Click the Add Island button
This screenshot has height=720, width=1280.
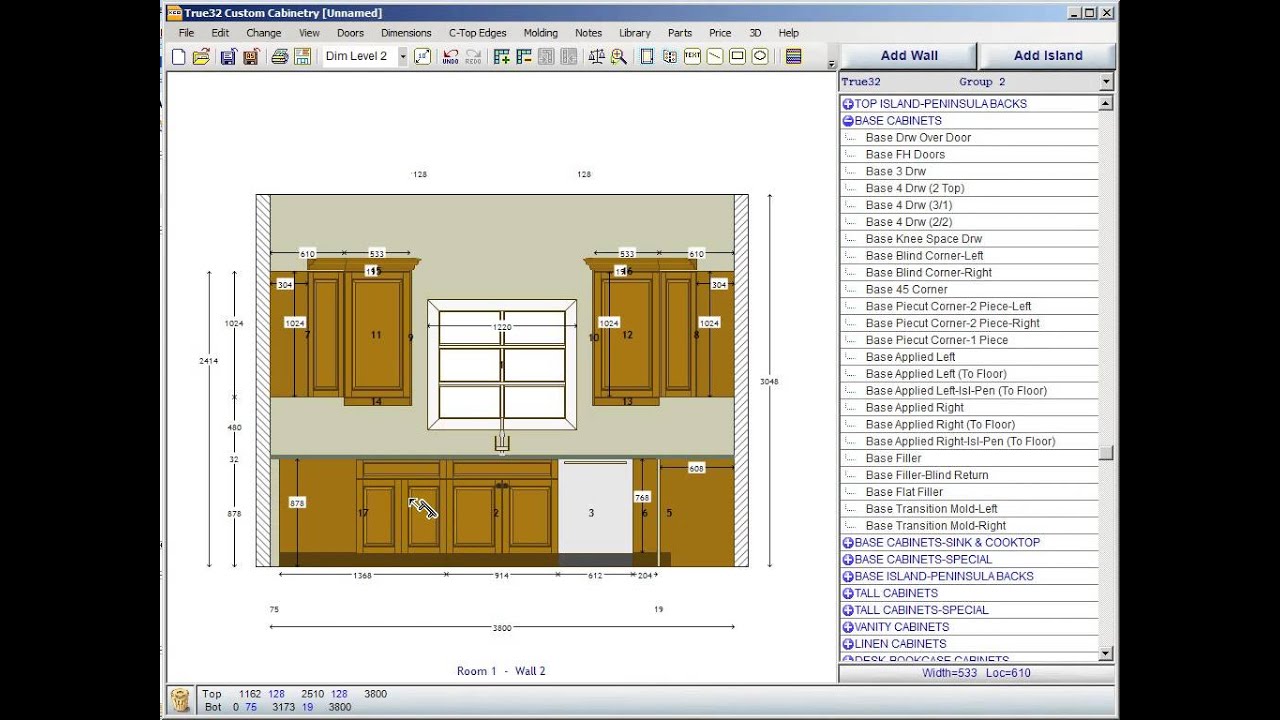point(1047,56)
